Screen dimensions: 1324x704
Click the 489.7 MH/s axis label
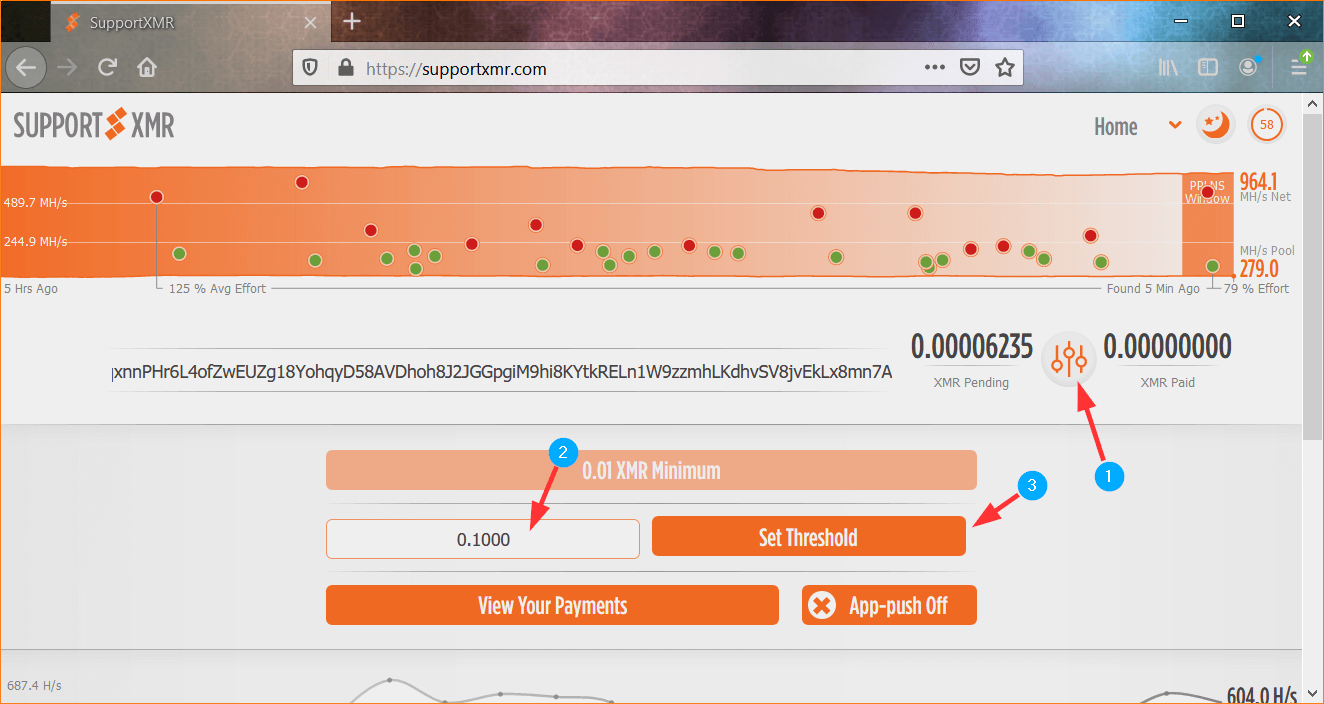35,203
